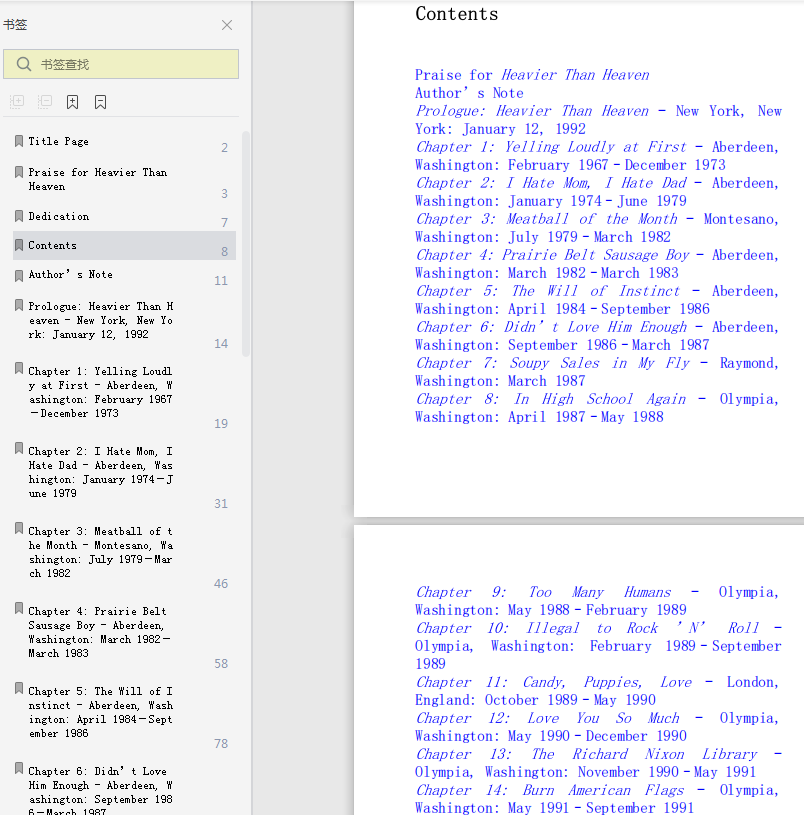Follow Chapter 4 Prairie Belt Sausage Boy link
The width and height of the screenshot is (804, 815).
pyautogui.click(x=597, y=264)
